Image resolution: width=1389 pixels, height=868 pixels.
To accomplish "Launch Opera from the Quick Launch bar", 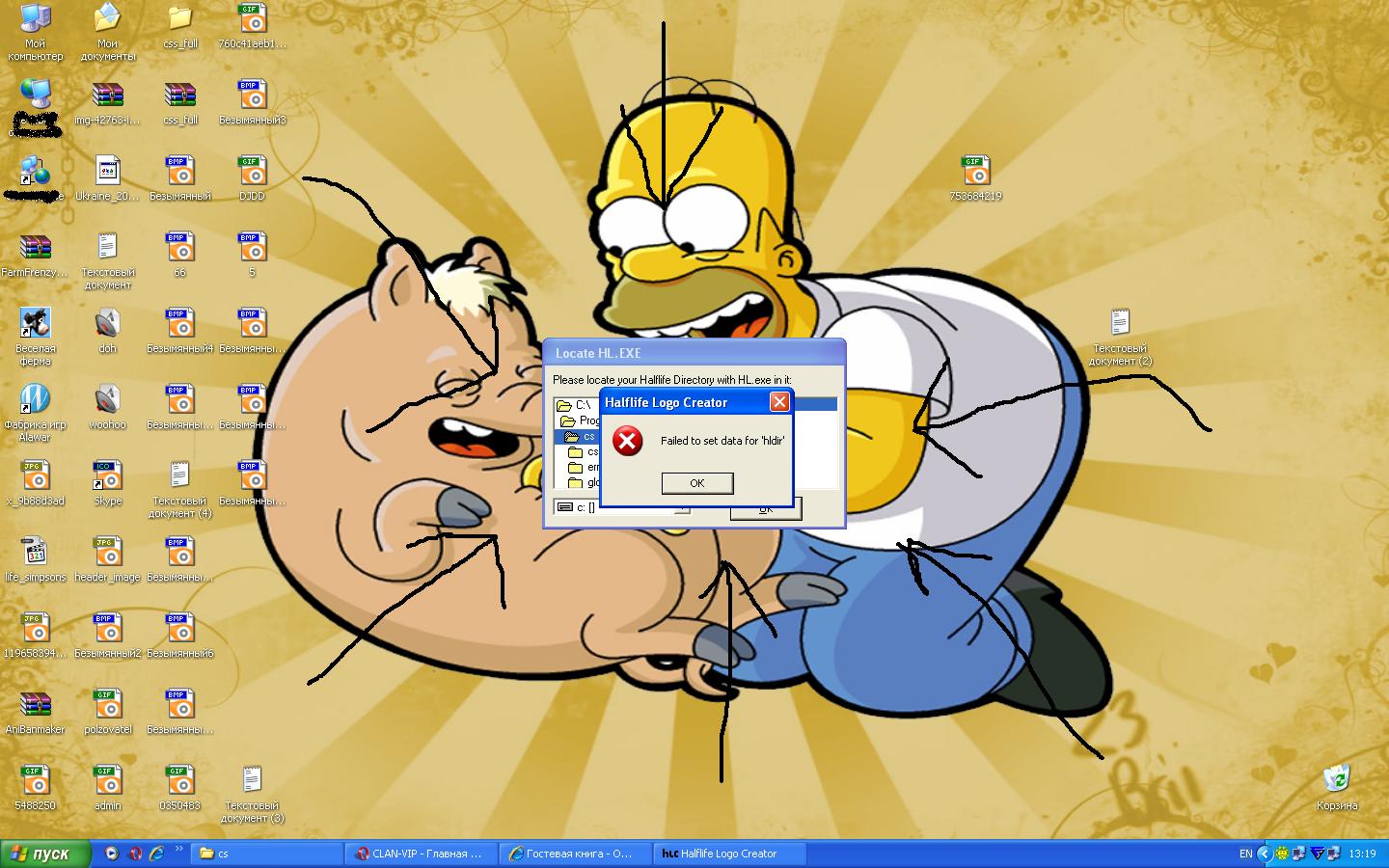I will (135, 854).
